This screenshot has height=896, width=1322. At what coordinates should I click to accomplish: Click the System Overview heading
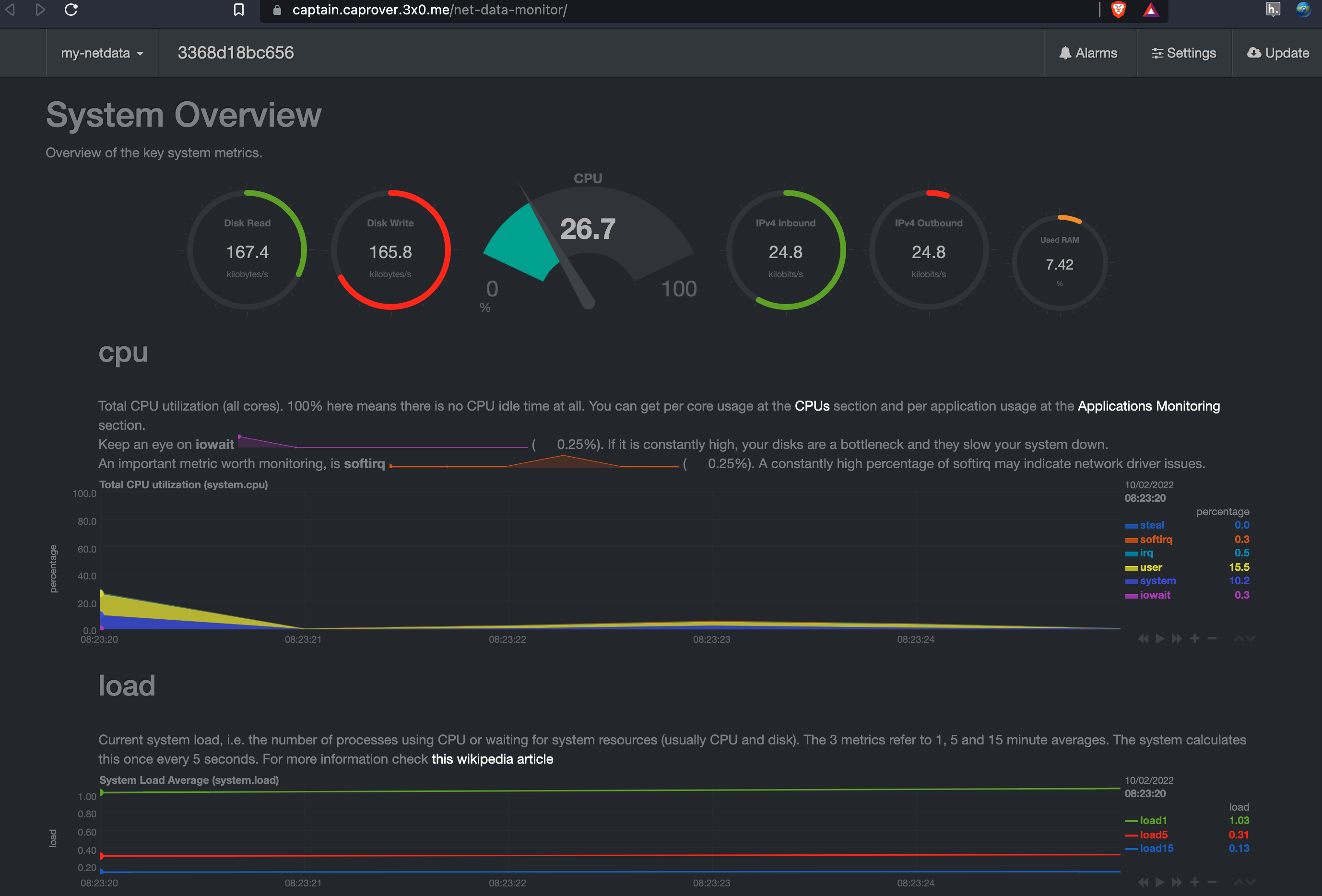[x=184, y=115]
